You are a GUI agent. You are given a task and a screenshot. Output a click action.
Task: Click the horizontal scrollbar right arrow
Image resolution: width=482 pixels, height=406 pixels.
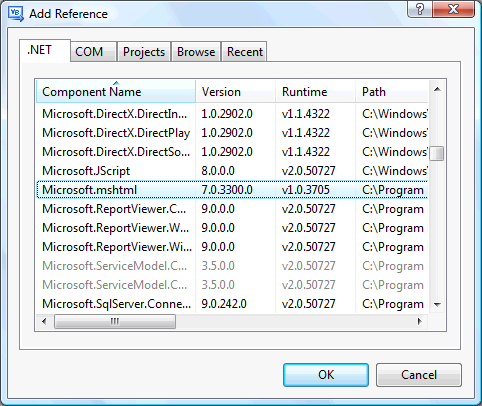[419, 321]
